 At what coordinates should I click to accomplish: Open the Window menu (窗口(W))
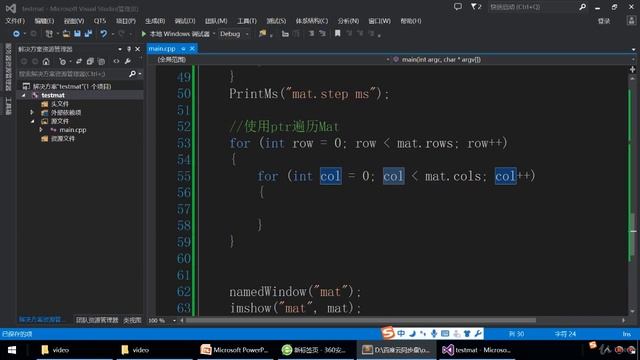[379, 21]
